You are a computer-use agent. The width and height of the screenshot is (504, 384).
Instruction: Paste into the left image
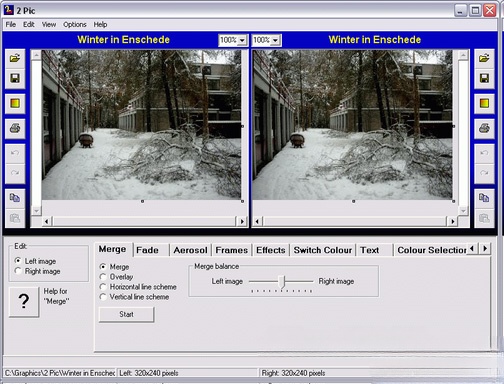[15, 218]
